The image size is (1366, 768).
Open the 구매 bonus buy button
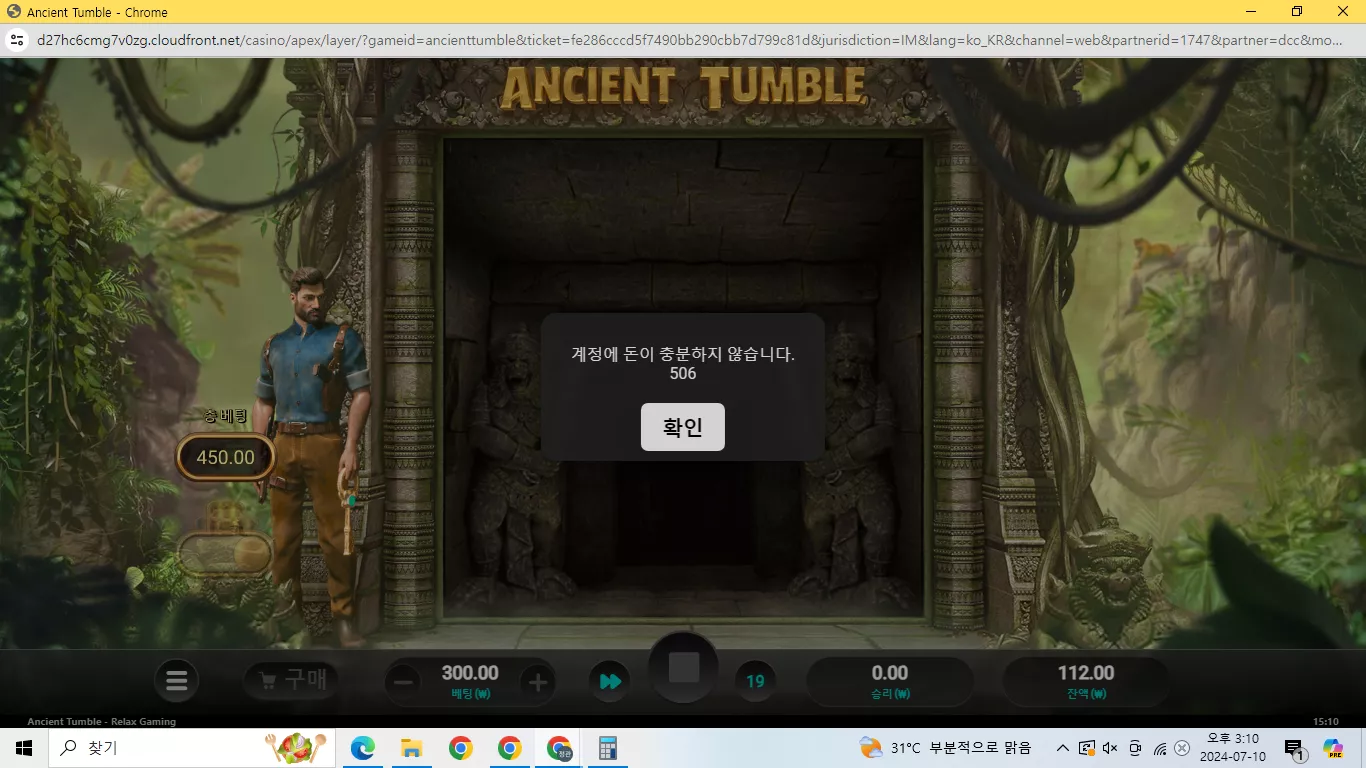(291, 680)
